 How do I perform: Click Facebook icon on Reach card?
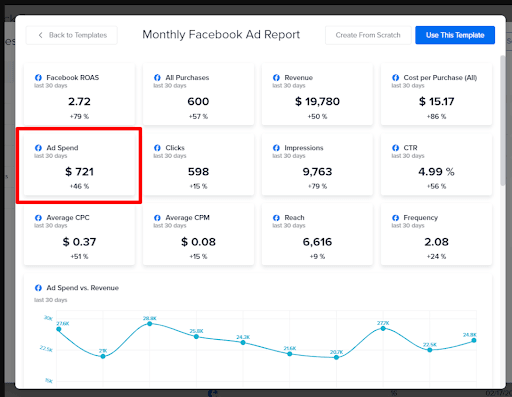[x=276, y=218]
